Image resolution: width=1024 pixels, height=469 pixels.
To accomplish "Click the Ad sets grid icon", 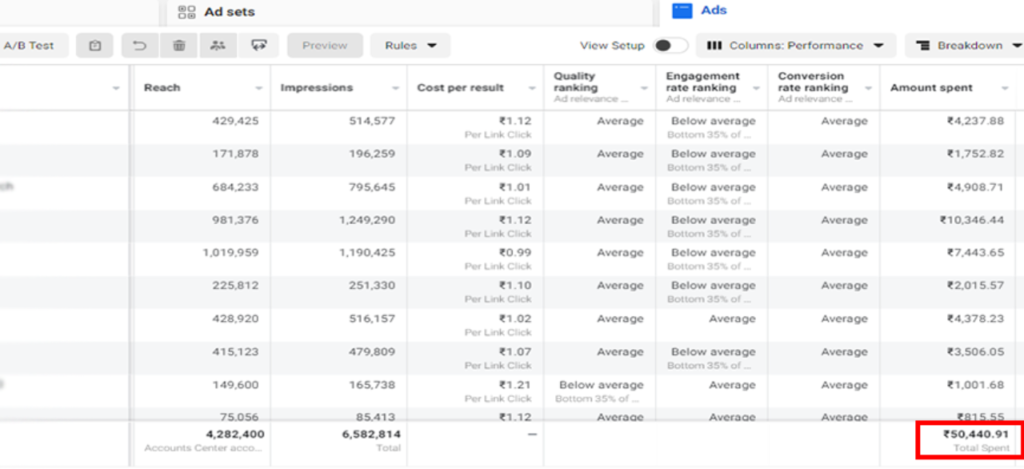I will coord(186,12).
